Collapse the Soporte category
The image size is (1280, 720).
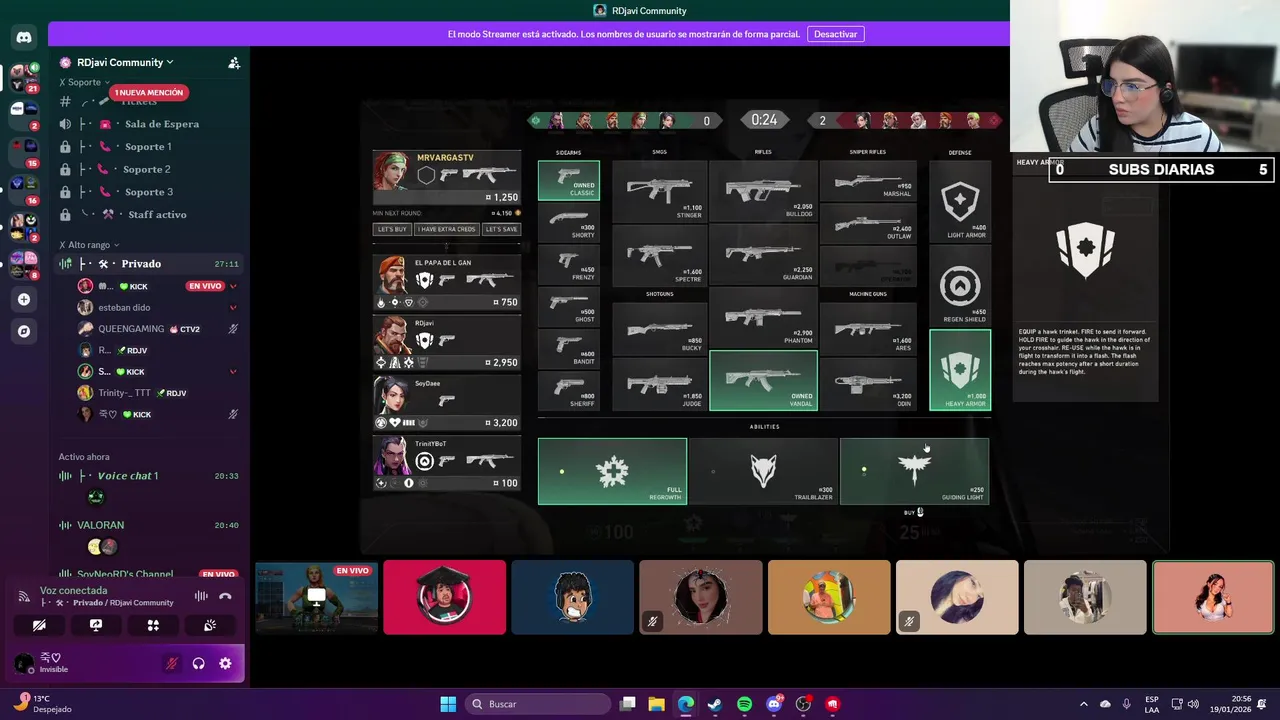click(84, 82)
